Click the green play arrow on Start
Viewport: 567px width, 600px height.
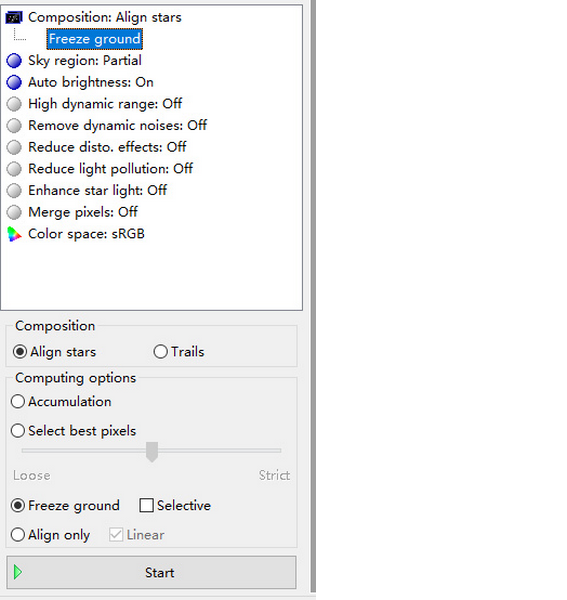pos(18,572)
